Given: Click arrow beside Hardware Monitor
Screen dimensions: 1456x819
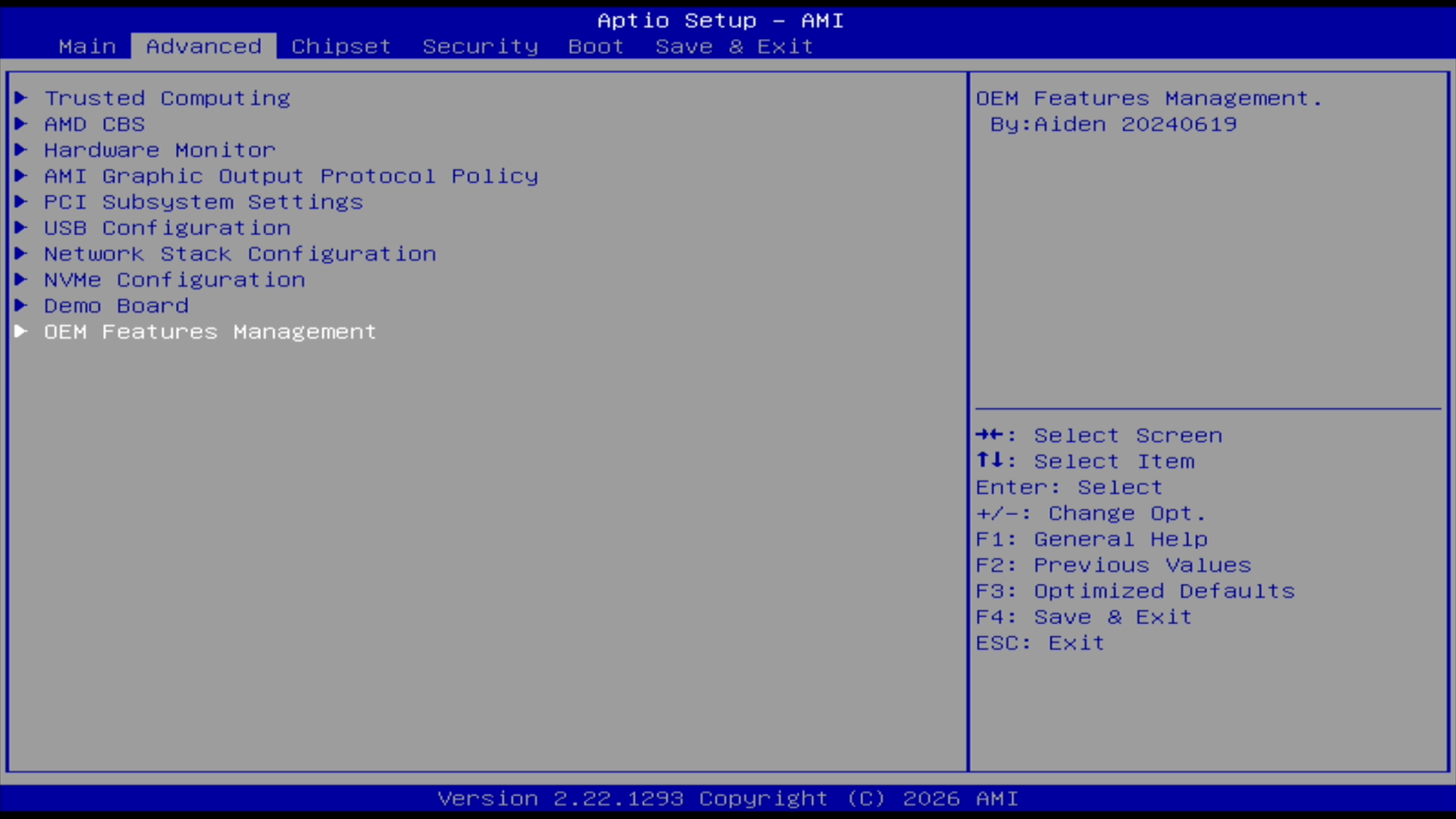Looking at the screenshot, I should (21, 150).
